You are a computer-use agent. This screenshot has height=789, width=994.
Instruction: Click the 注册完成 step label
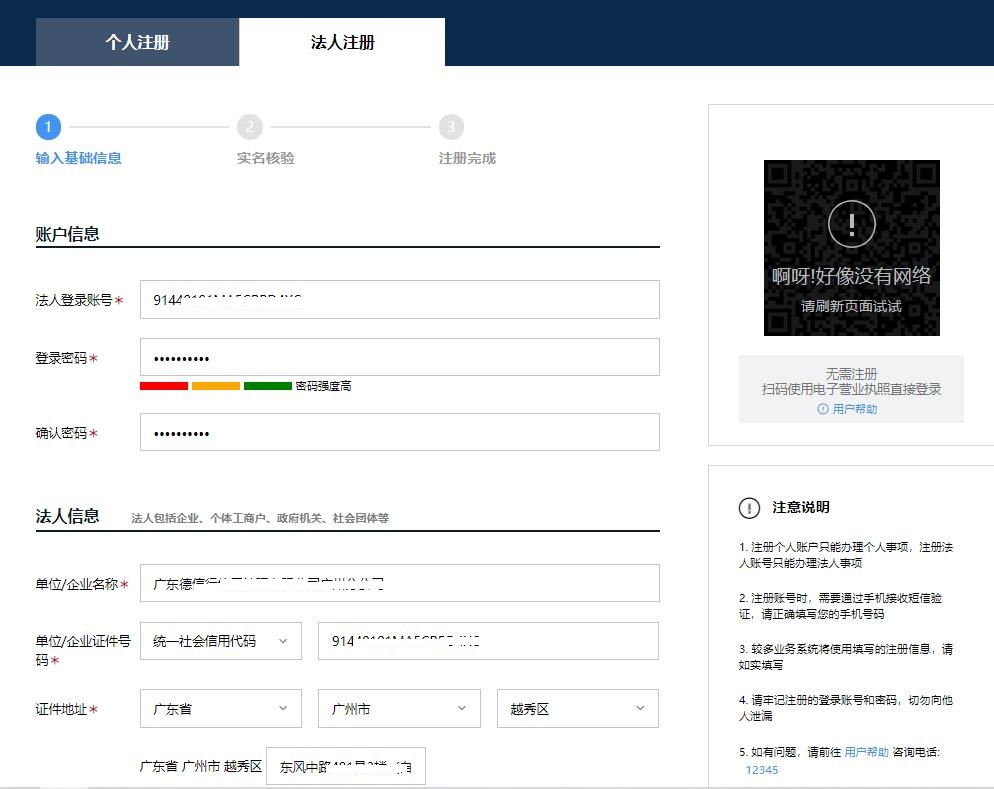[467, 158]
